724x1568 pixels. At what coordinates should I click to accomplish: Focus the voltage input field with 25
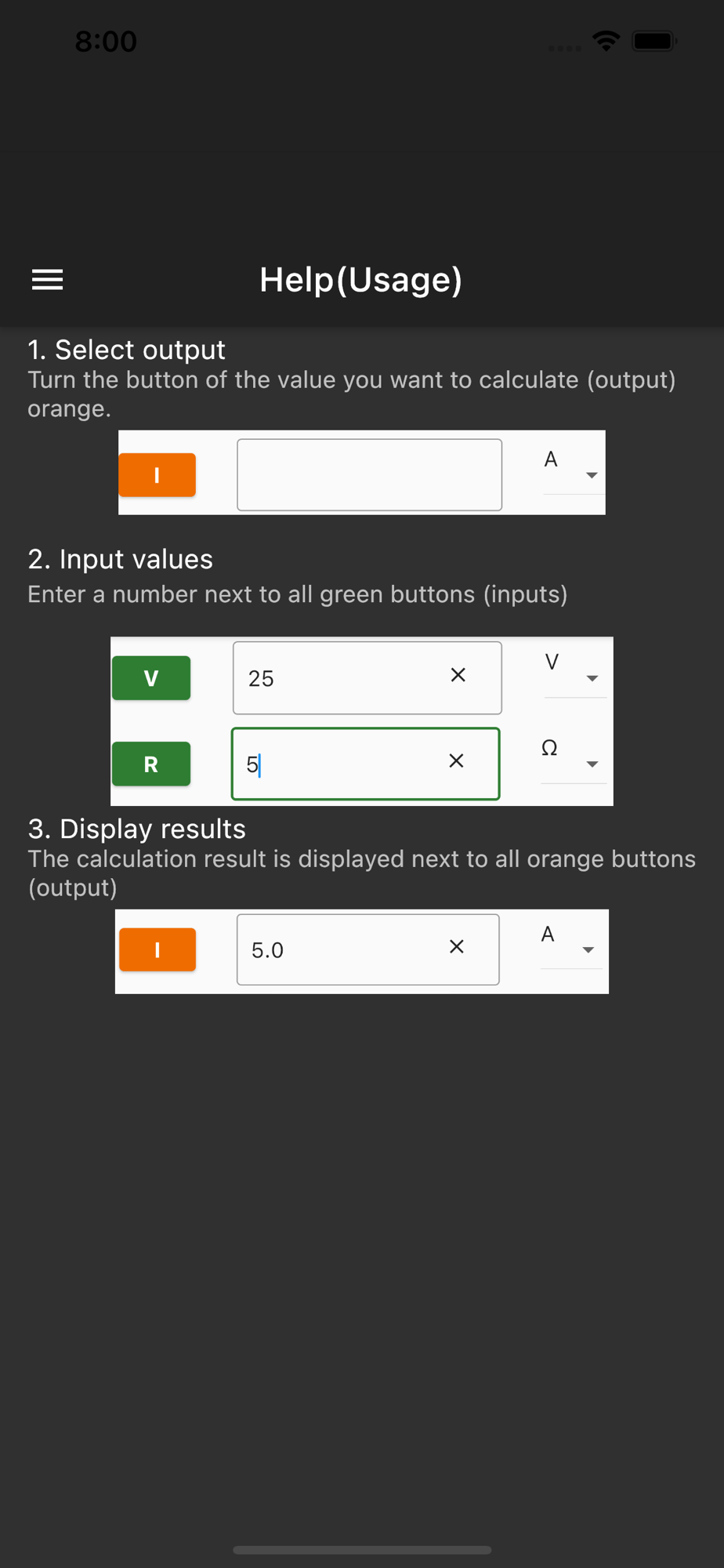pos(337,678)
